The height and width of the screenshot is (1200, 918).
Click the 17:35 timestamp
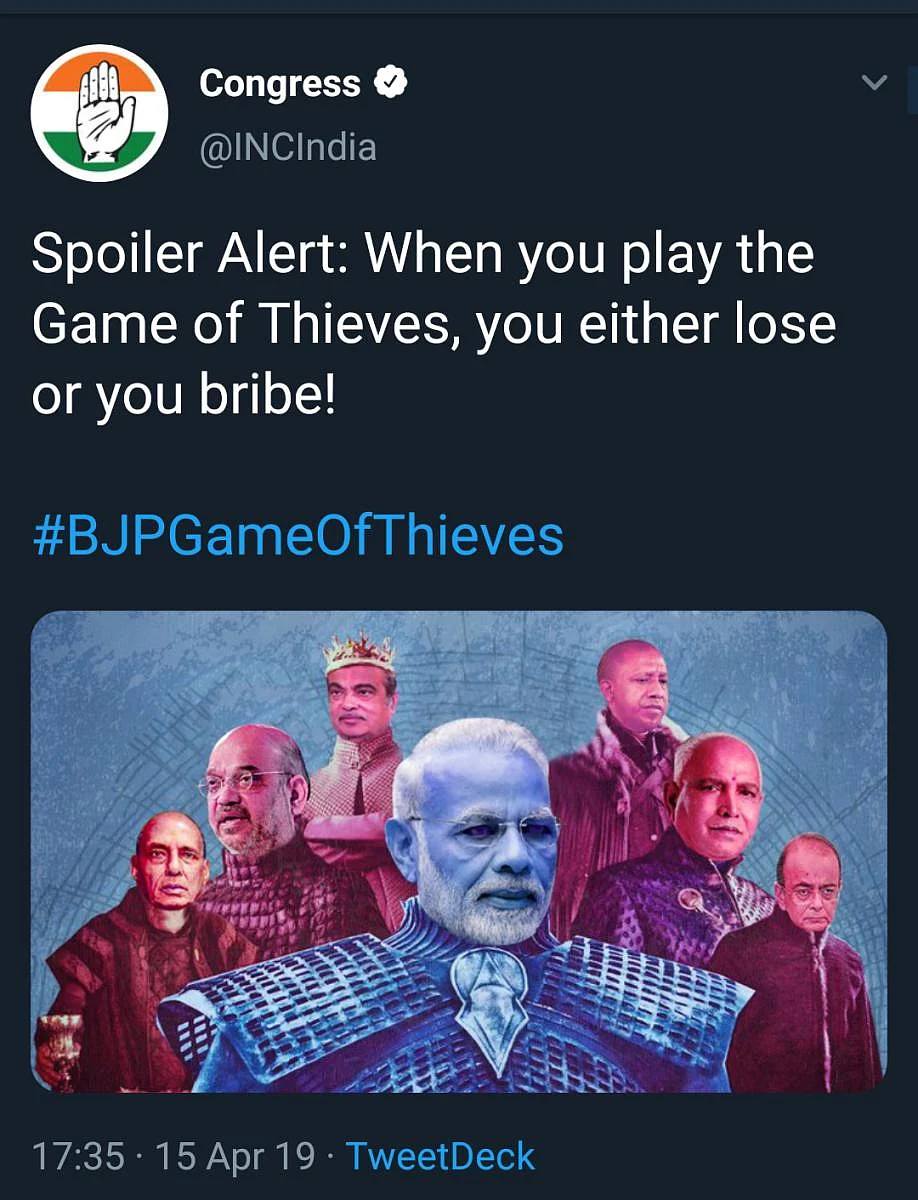tap(78, 1157)
